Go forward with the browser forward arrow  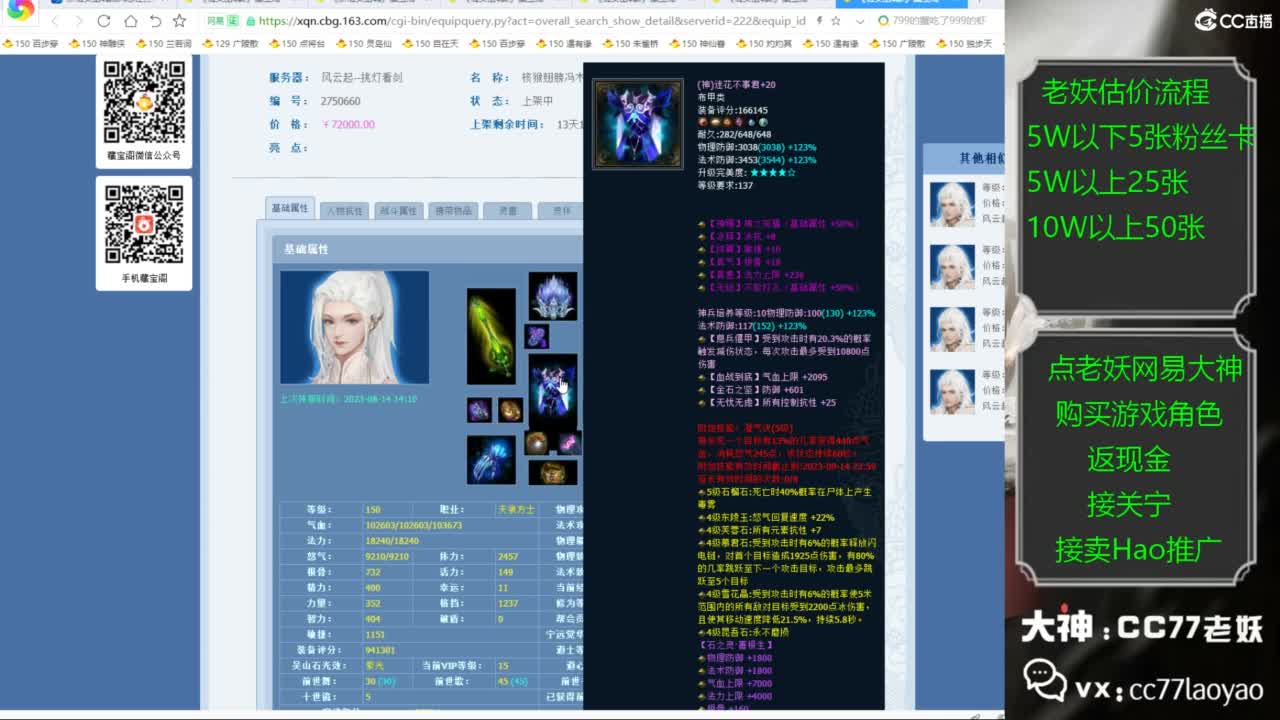79,21
